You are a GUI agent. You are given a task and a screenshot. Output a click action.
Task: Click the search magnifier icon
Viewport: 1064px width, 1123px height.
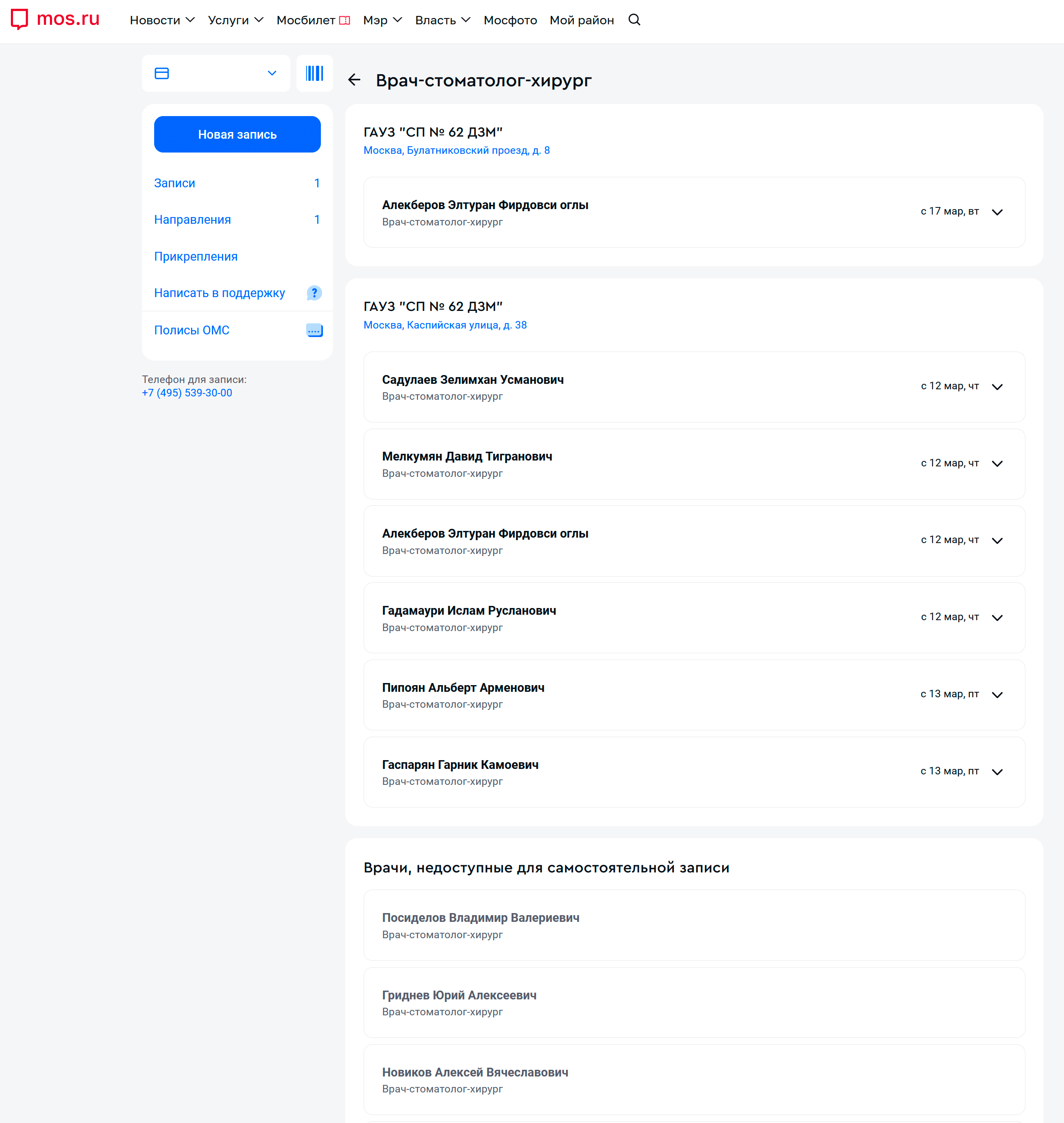634,20
